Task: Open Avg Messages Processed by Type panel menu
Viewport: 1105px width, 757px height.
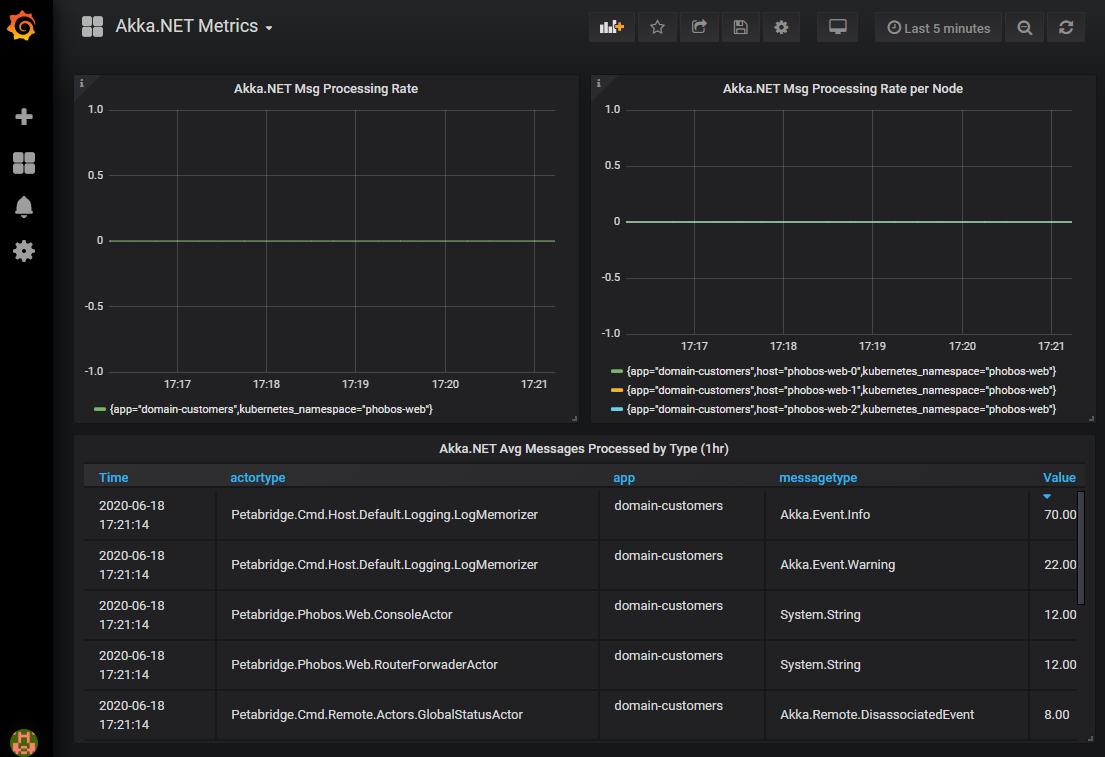Action: (x=584, y=449)
